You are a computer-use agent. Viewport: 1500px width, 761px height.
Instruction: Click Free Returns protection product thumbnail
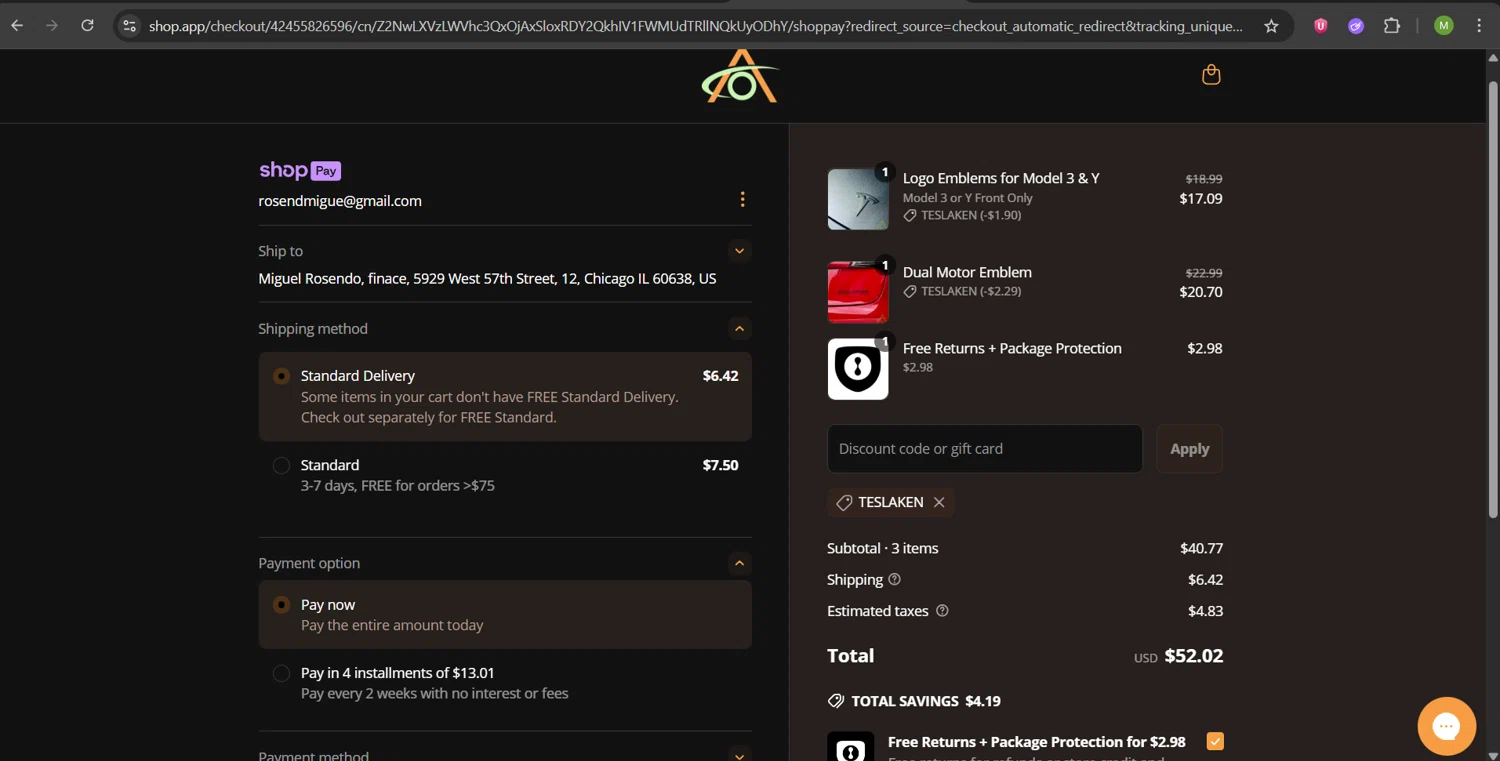[857, 369]
